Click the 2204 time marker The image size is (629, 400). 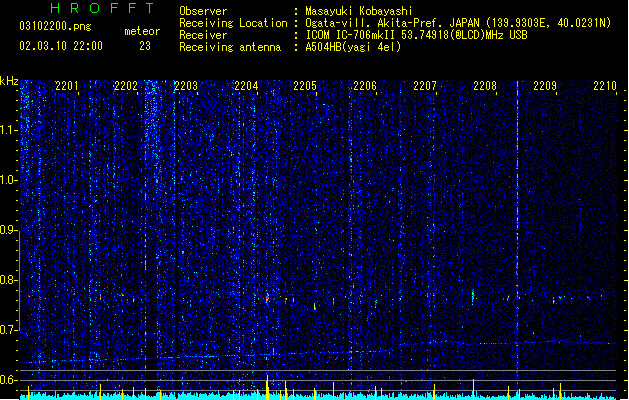pos(246,86)
